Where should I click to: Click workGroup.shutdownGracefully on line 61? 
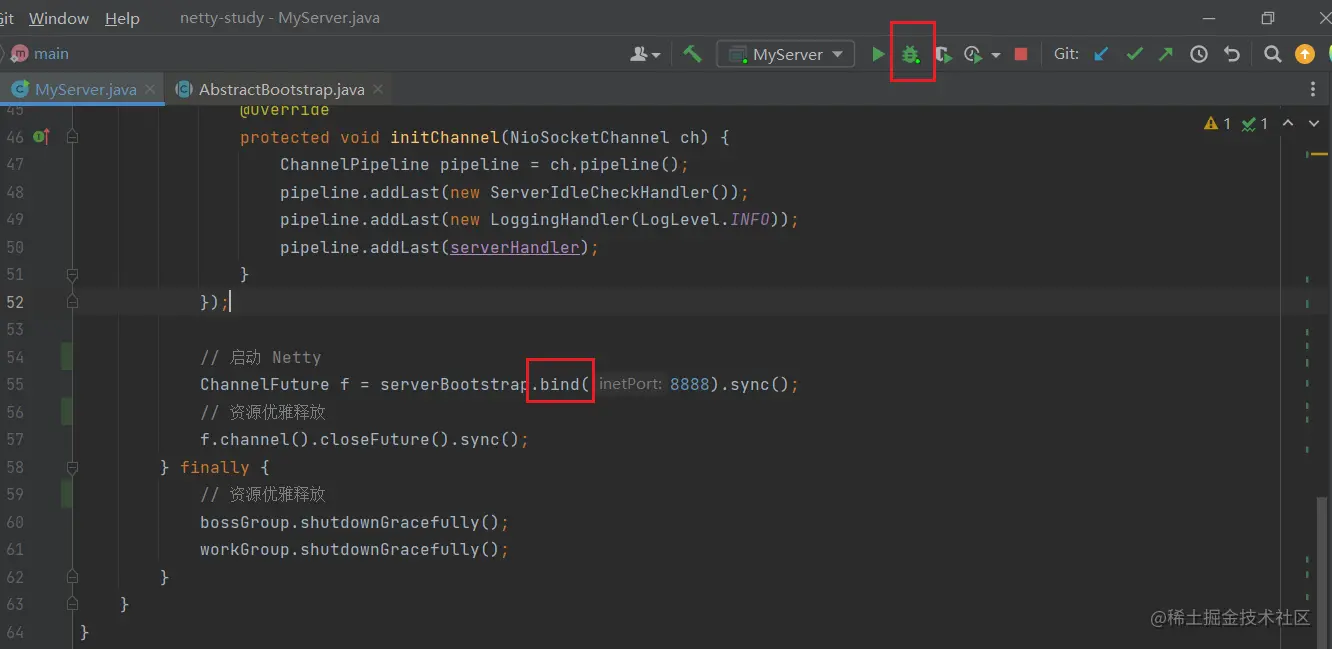350,549
